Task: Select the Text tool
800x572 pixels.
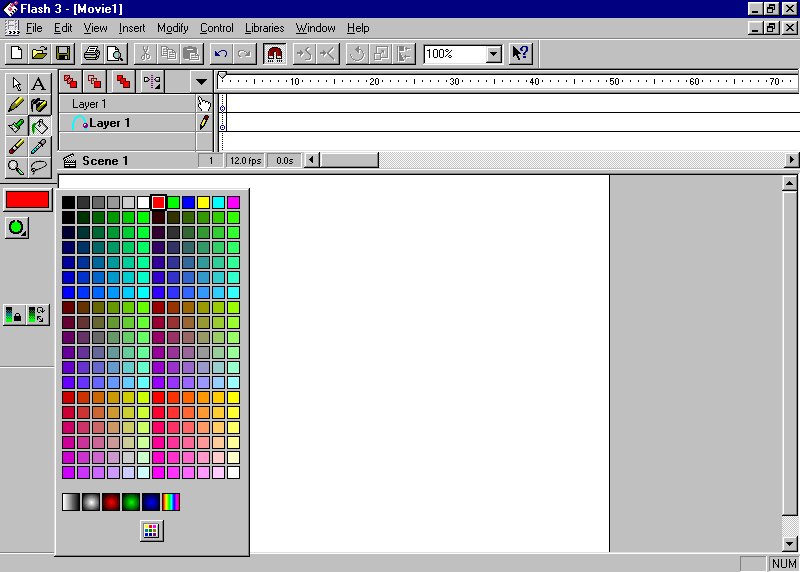Action: pos(39,84)
